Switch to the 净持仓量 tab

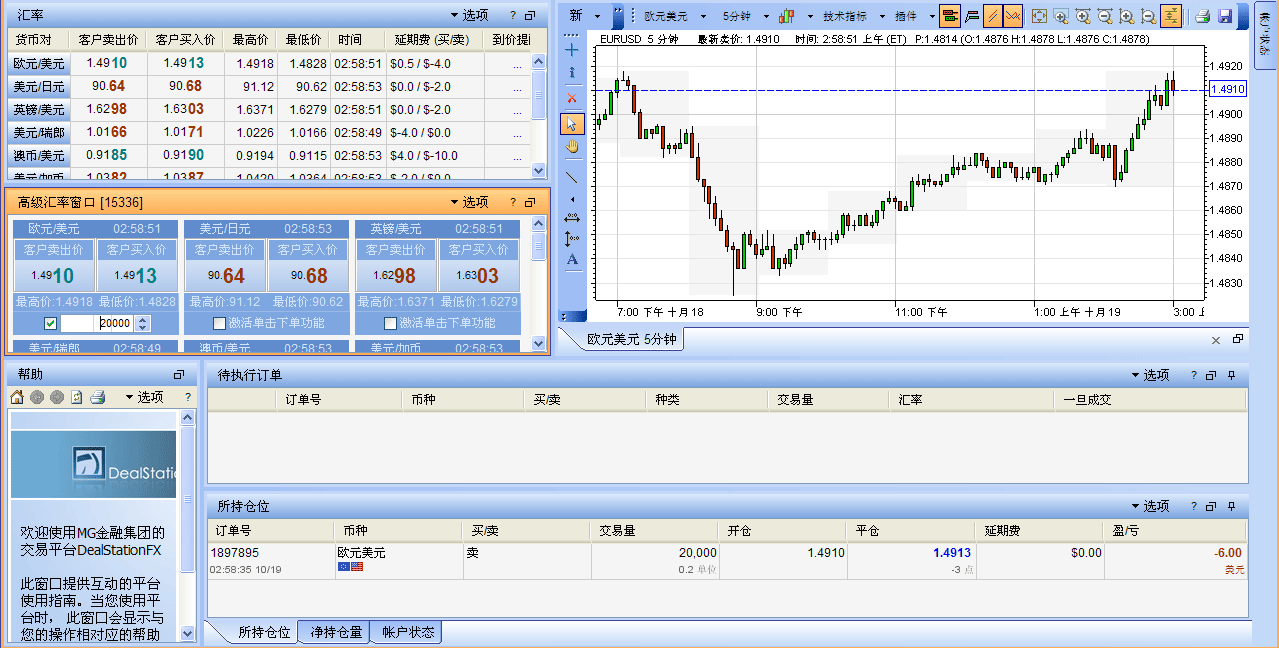[336, 632]
